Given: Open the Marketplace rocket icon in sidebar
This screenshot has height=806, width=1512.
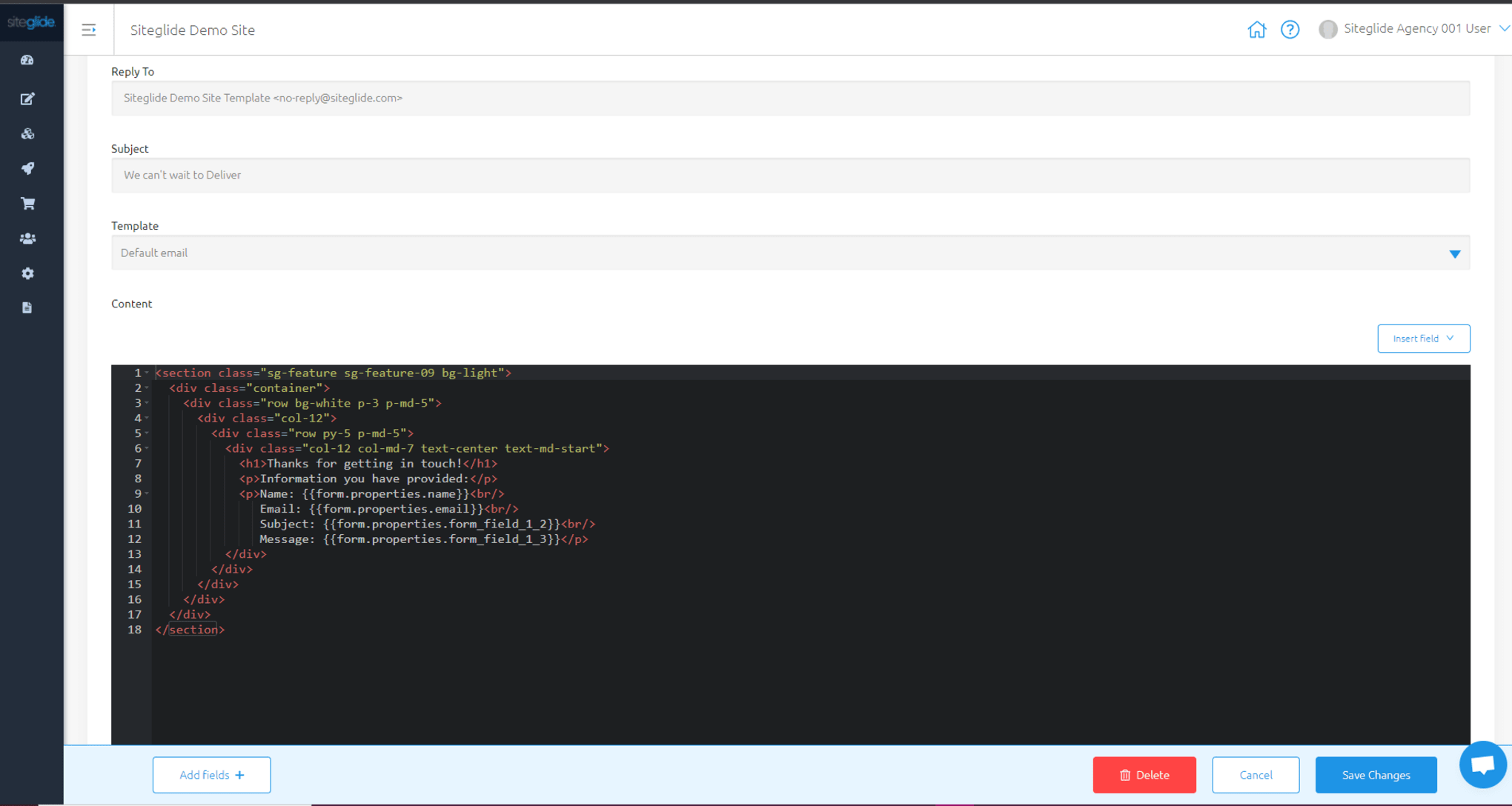Looking at the screenshot, I should pos(27,168).
